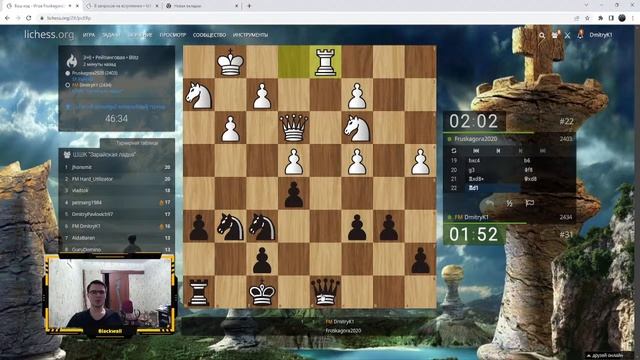
Task: Resign using the flag icon
Action: coord(529,203)
